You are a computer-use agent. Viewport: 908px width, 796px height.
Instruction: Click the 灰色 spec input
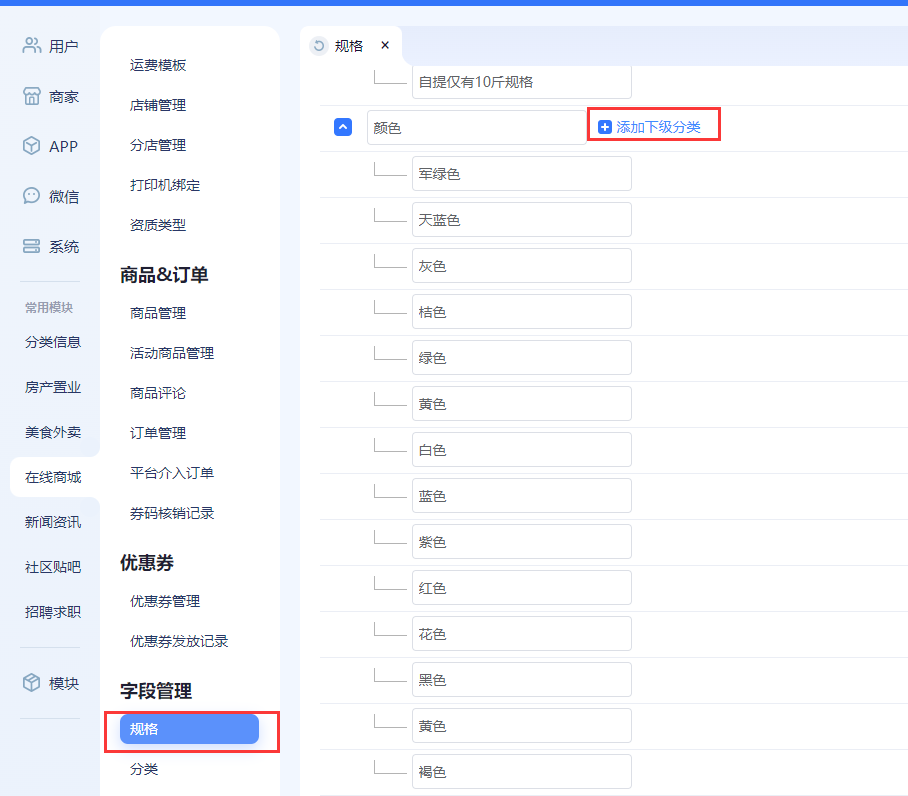[x=522, y=266]
